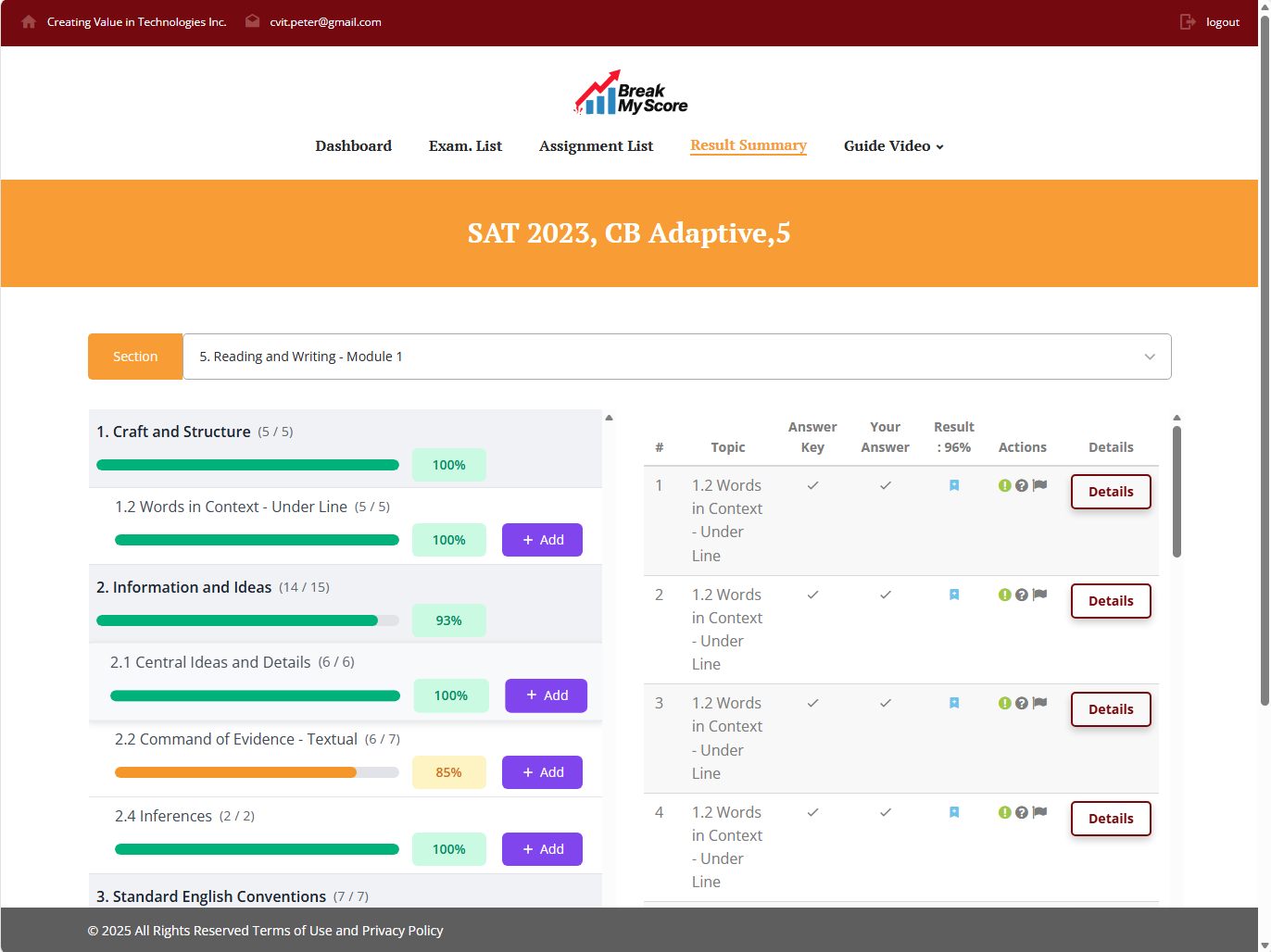Click the green exclamation icon in row 2

coord(1004,595)
